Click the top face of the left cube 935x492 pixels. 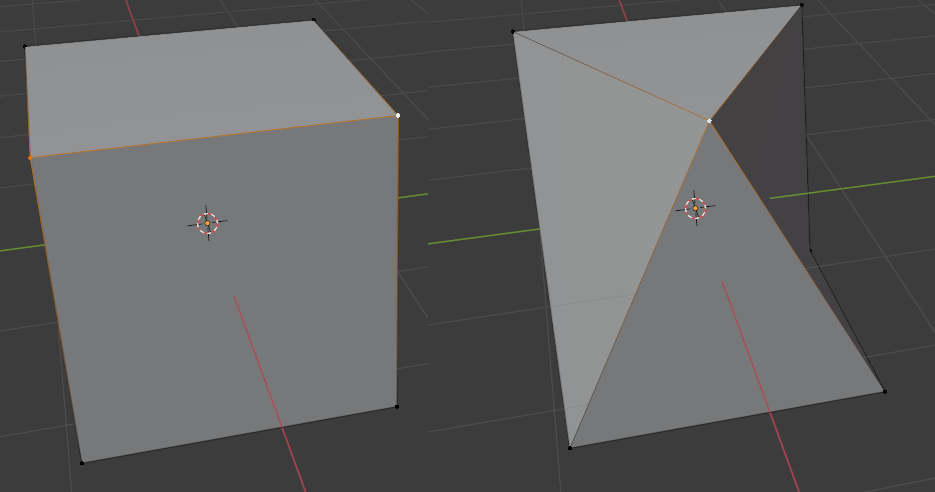pos(200,85)
